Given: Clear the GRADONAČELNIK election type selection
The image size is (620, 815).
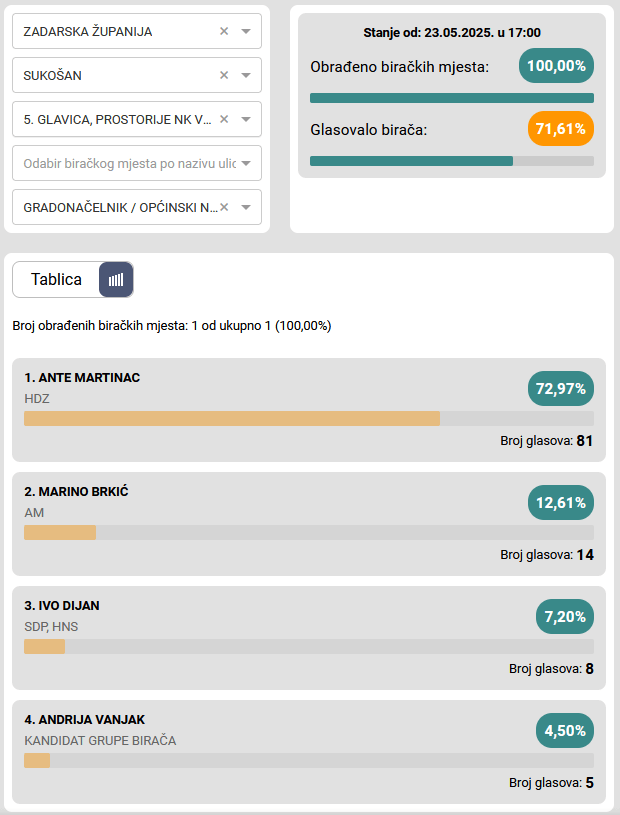Looking at the screenshot, I should (224, 207).
